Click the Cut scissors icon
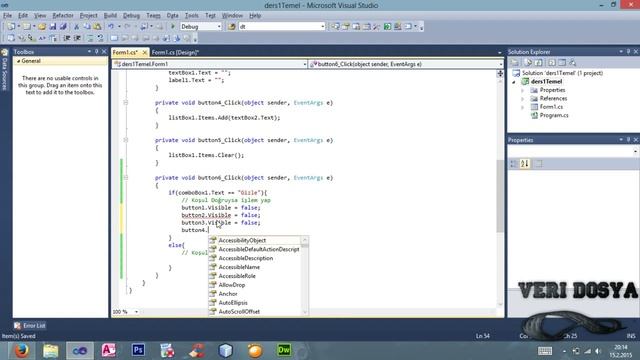Screen dimensions: 640x360 [x=76, y=27]
